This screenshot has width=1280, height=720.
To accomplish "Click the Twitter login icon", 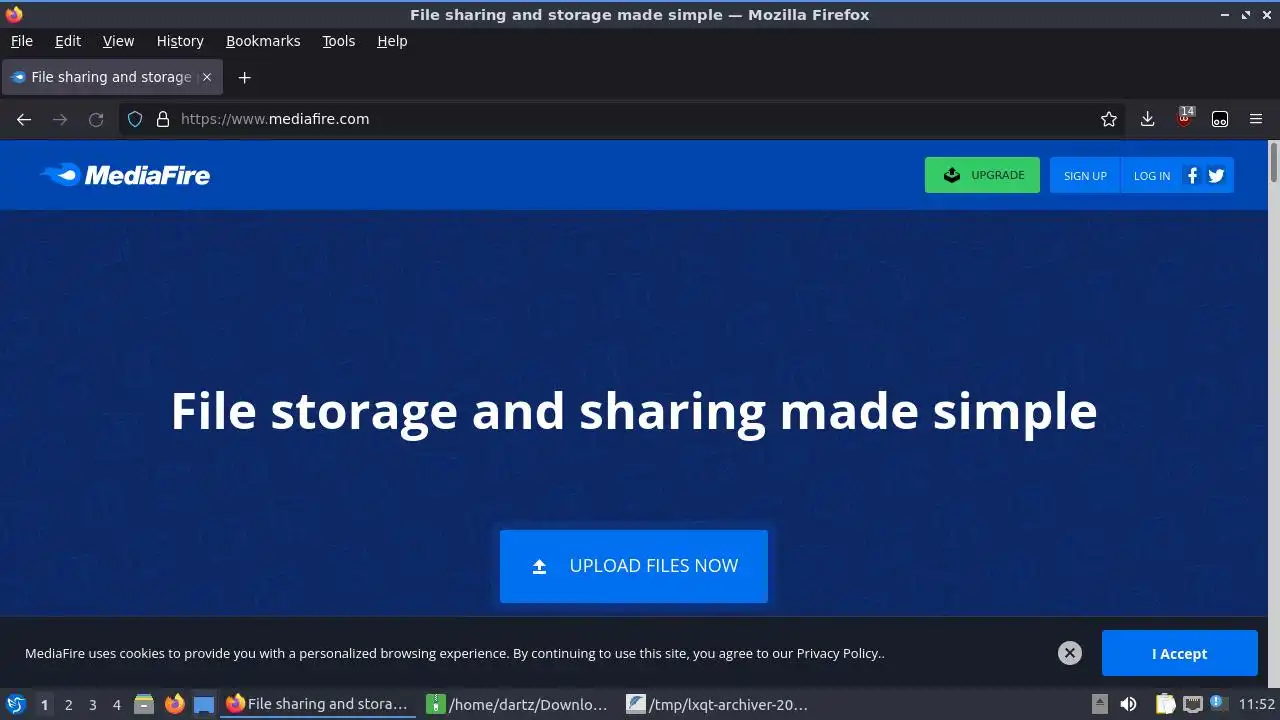I will (1216, 175).
